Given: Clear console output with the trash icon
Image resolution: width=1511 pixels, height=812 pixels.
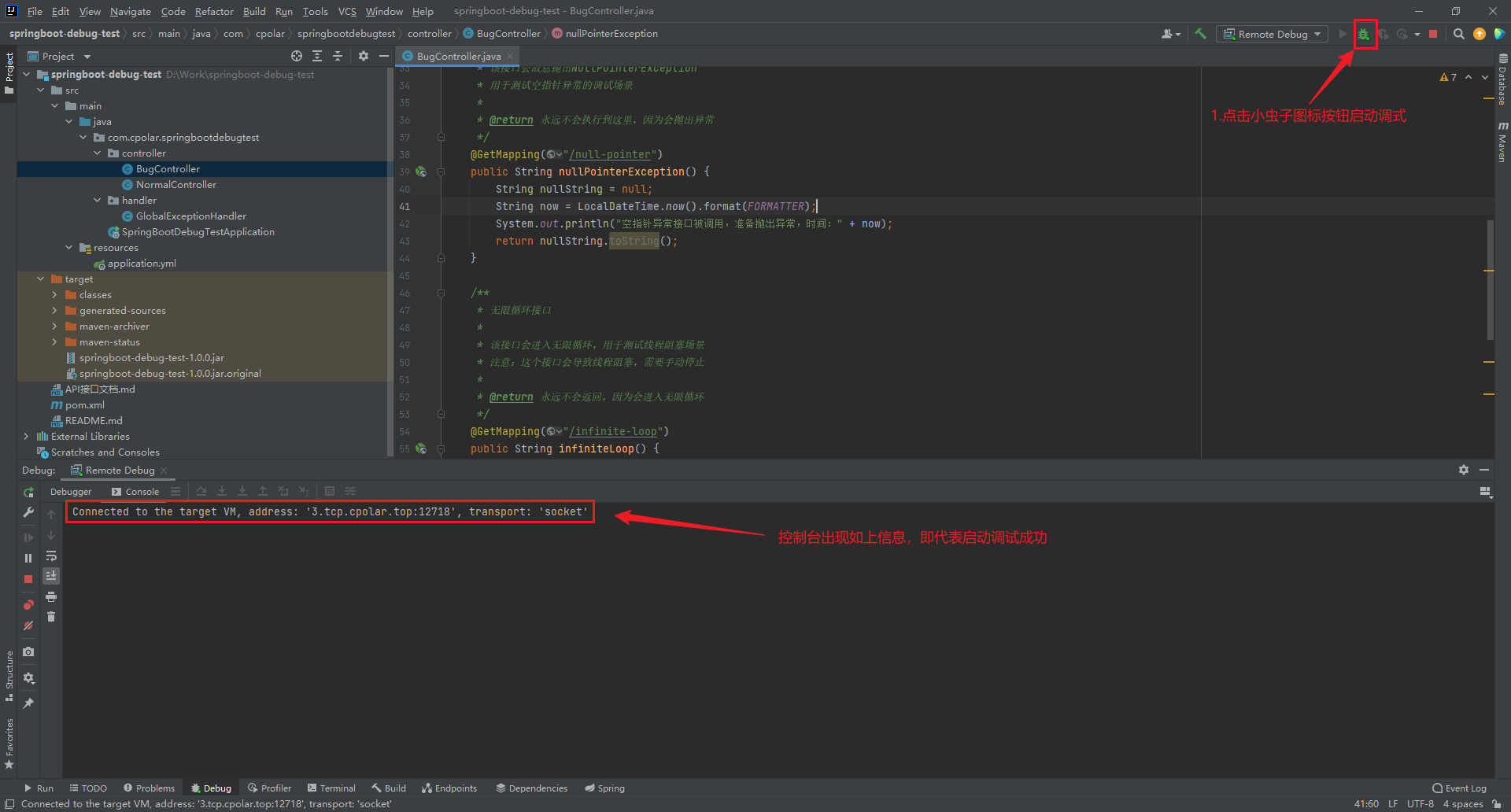Looking at the screenshot, I should [51, 617].
